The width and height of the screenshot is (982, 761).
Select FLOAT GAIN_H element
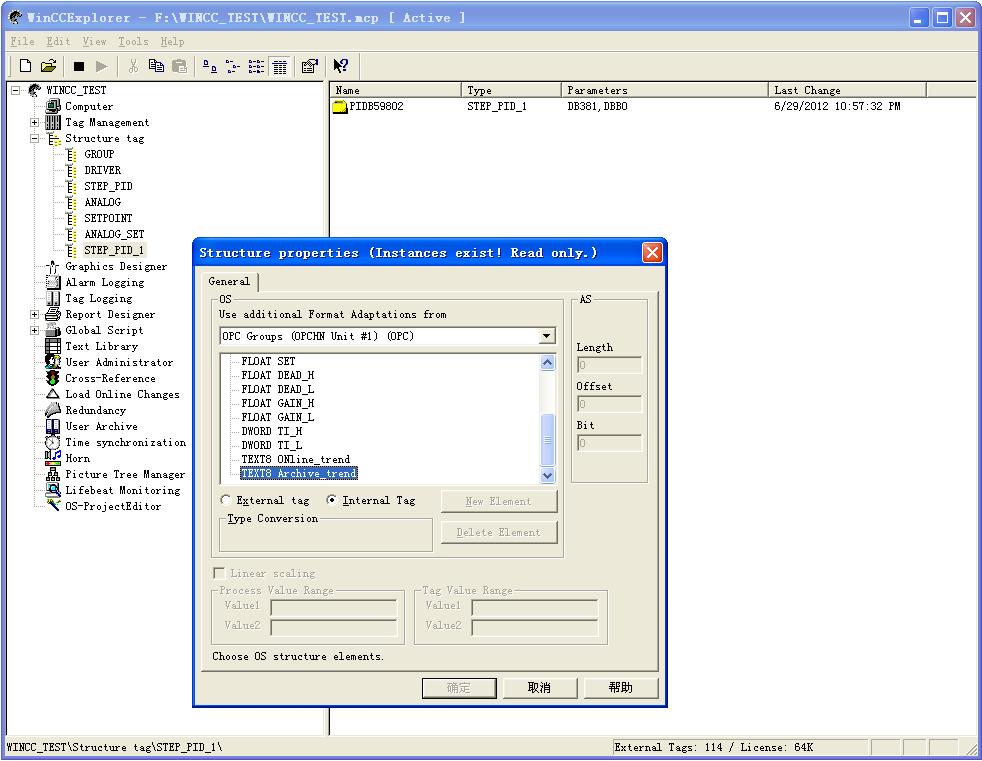pos(277,403)
